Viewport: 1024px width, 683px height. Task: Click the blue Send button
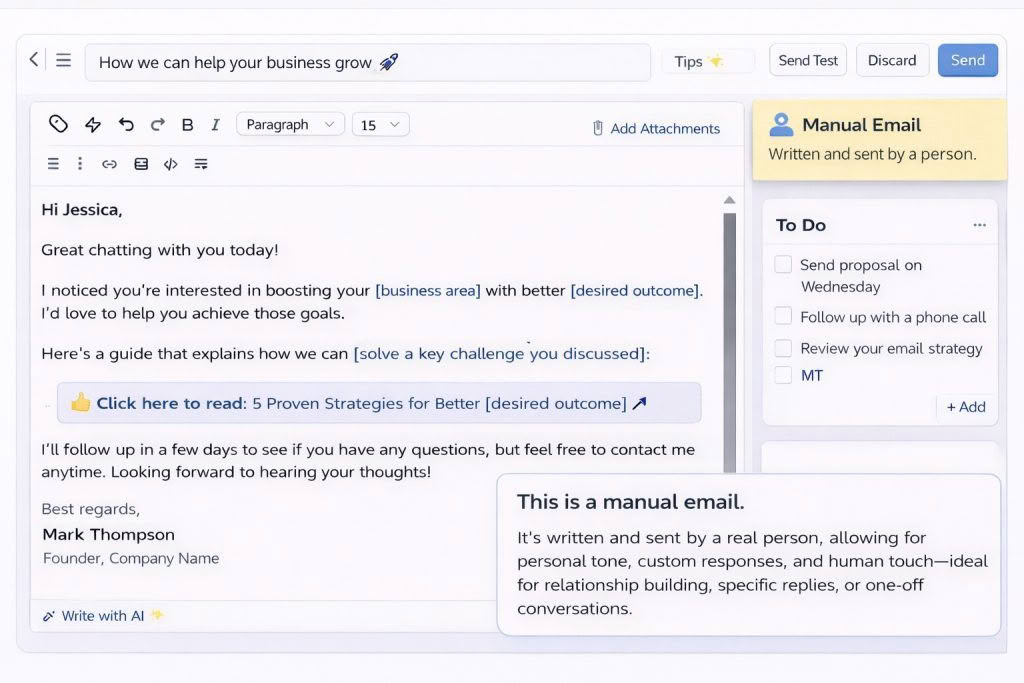[967, 60]
